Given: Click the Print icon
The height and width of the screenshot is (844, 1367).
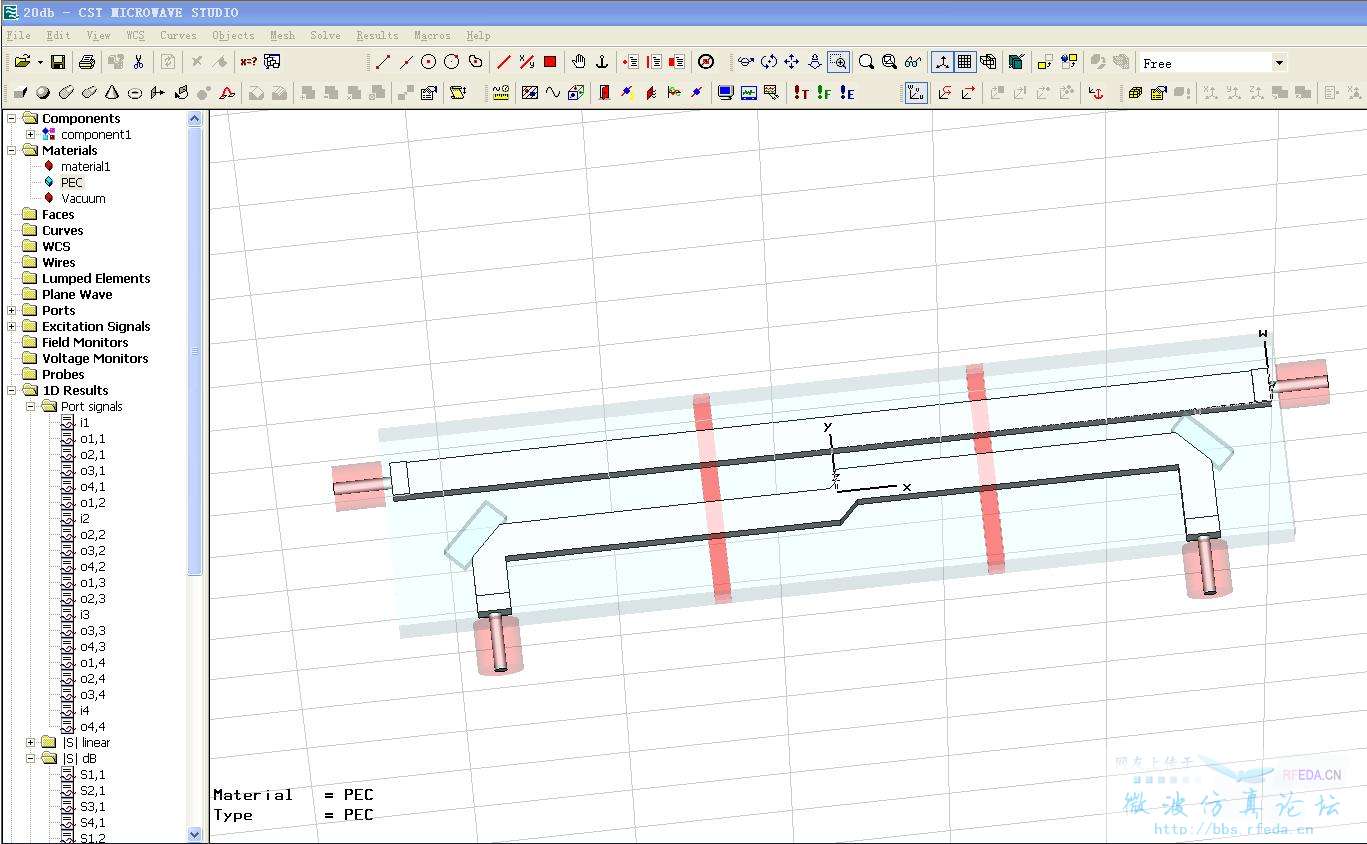Looking at the screenshot, I should 87,62.
